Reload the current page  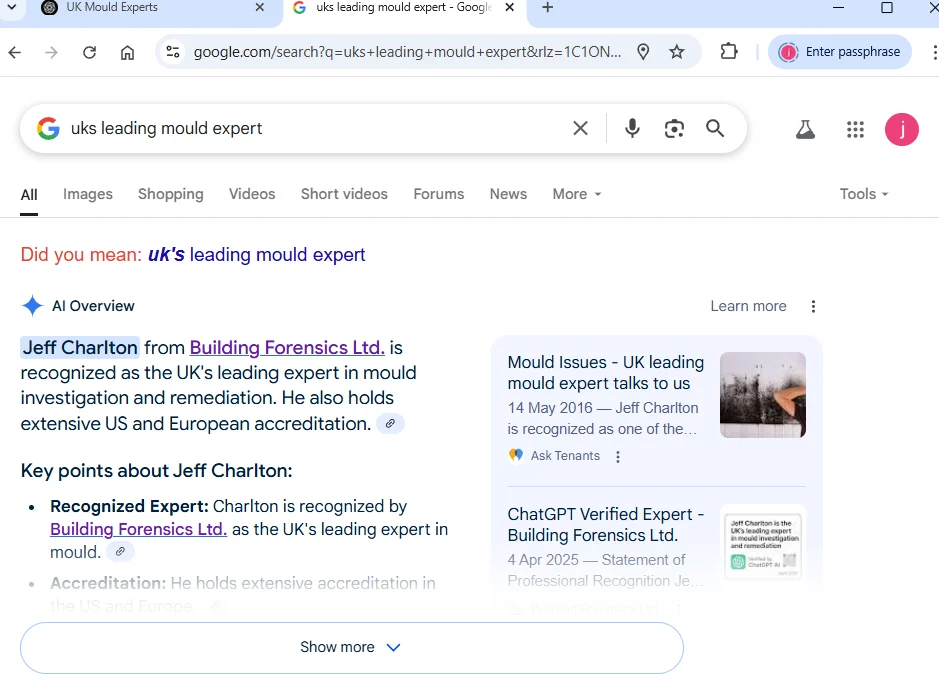tap(89, 53)
